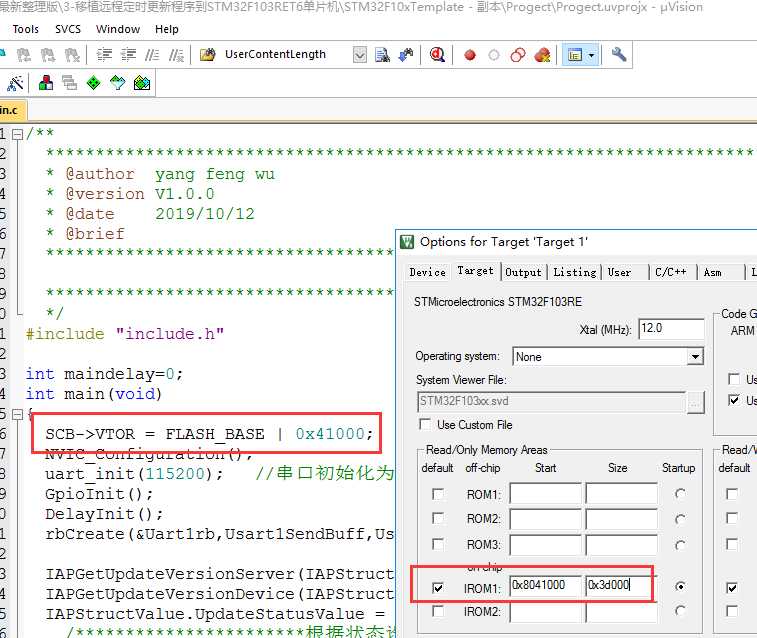Open Project Window dropdown arrow

pyautogui.click(x=592, y=55)
